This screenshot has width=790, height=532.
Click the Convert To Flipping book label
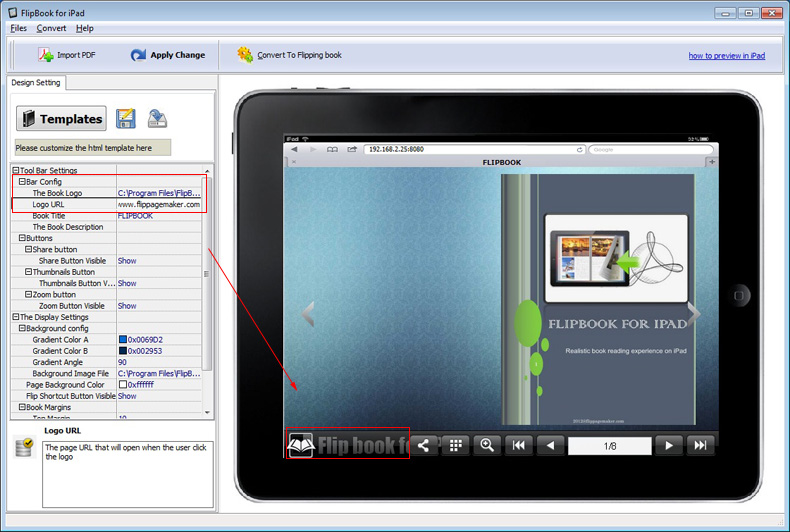pyautogui.click(x=299, y=55)
